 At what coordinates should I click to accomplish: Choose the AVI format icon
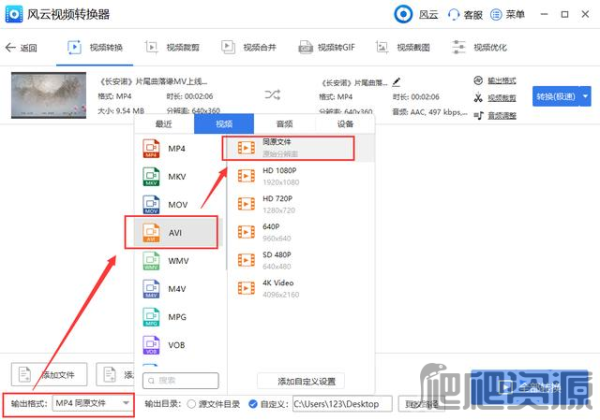click(x=151, y=233)
